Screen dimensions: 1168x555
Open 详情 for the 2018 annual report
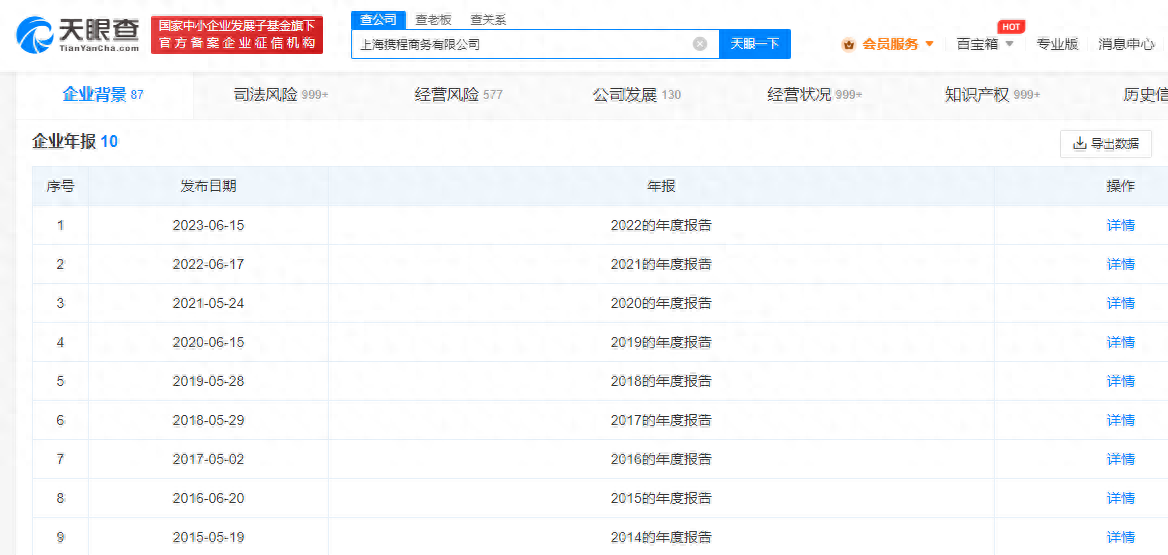1120,381
